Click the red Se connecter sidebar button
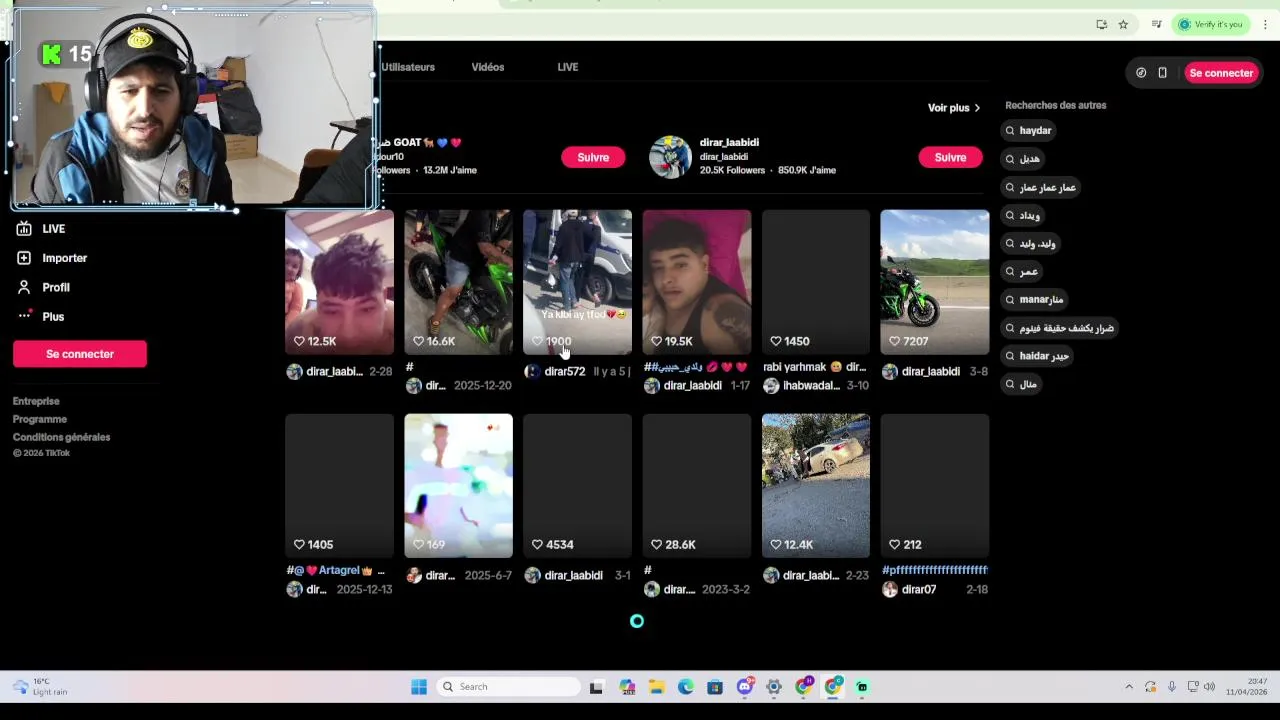The image size is (1280, 720). (x=80, y=354)
